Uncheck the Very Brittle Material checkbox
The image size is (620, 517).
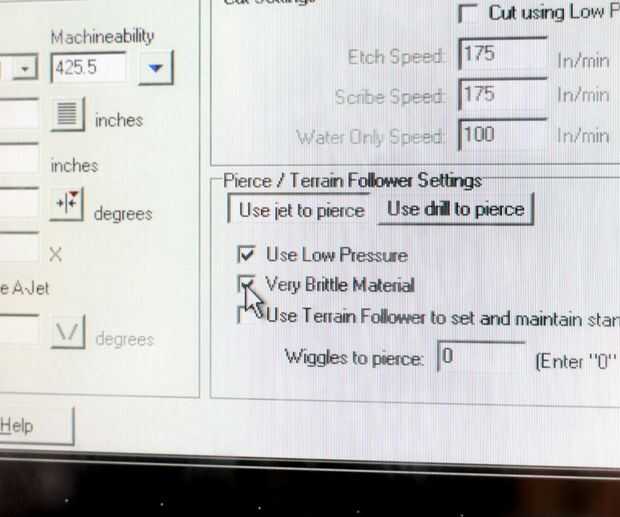[x=246, y=284]
